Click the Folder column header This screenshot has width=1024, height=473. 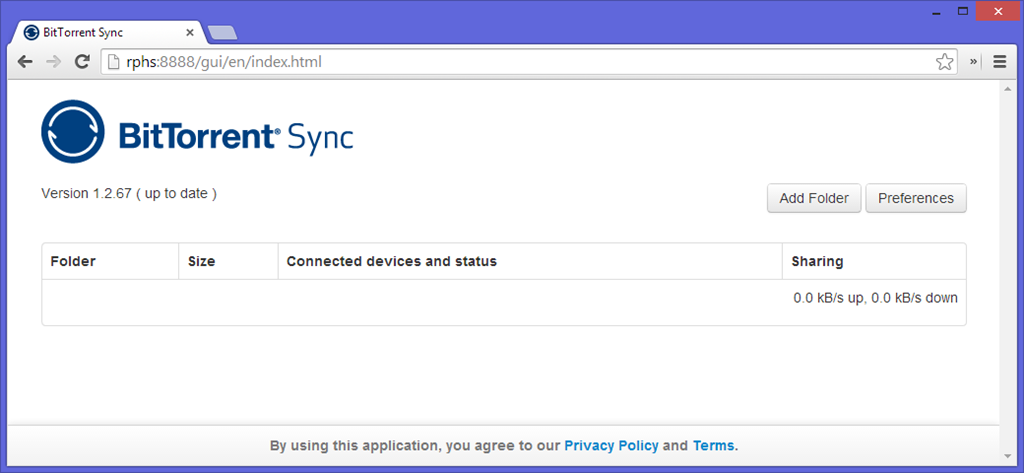(73, 262)
